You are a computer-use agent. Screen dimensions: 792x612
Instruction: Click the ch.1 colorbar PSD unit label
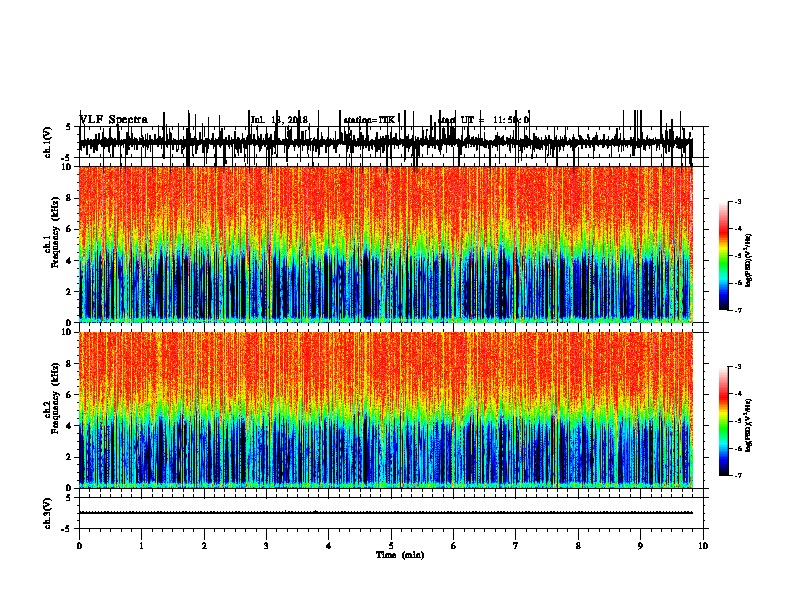(x=749, y=260)
